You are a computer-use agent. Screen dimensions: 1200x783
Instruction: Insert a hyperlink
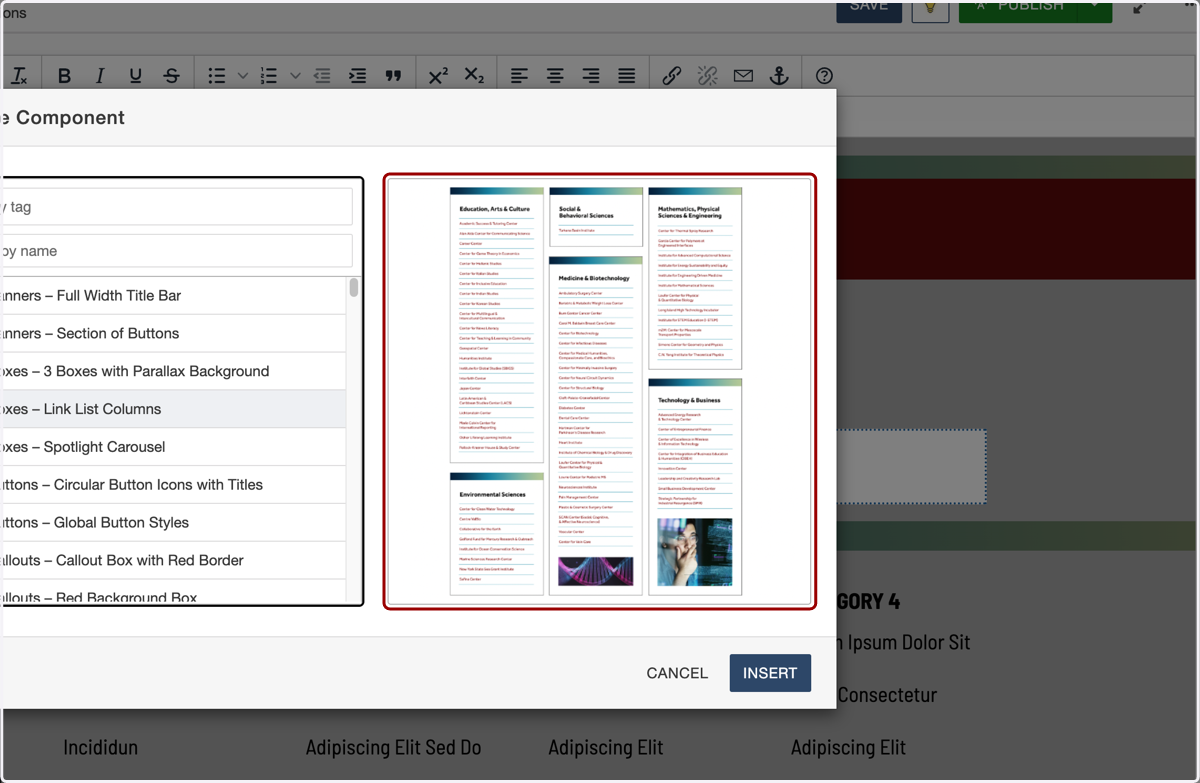(671, 76)
